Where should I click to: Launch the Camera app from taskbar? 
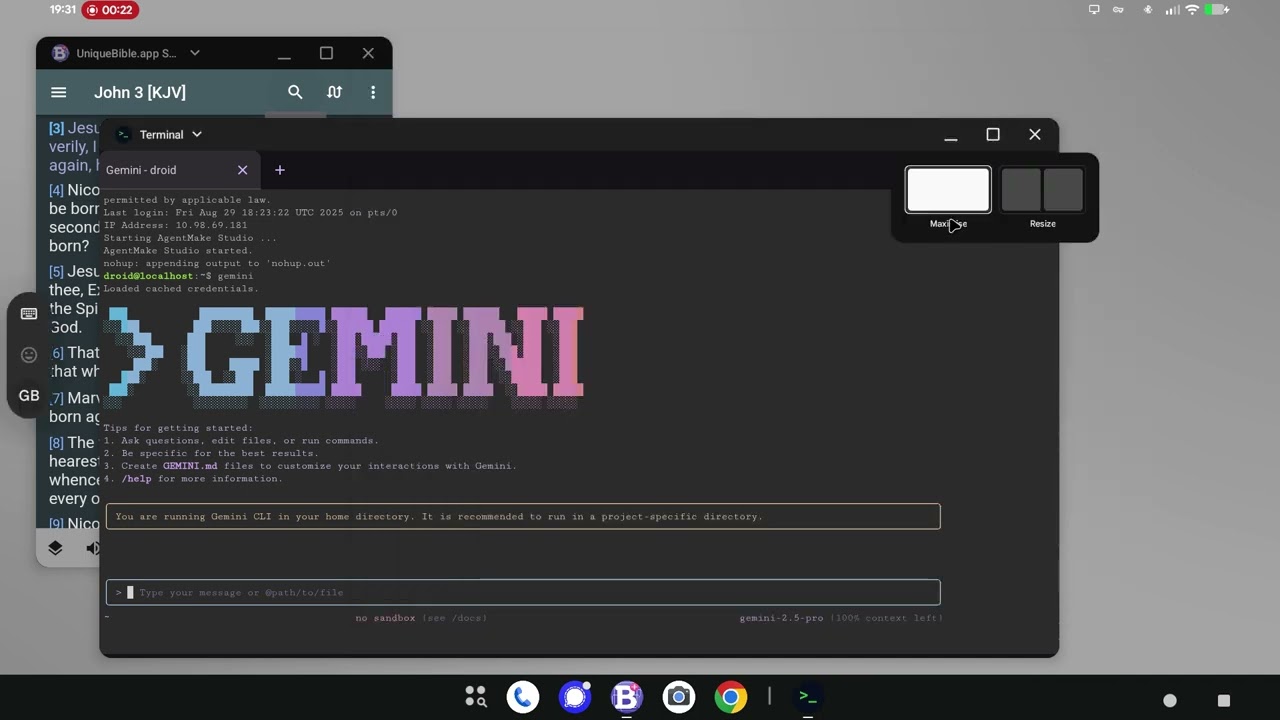pyautogui.click(x=679, y=697)
